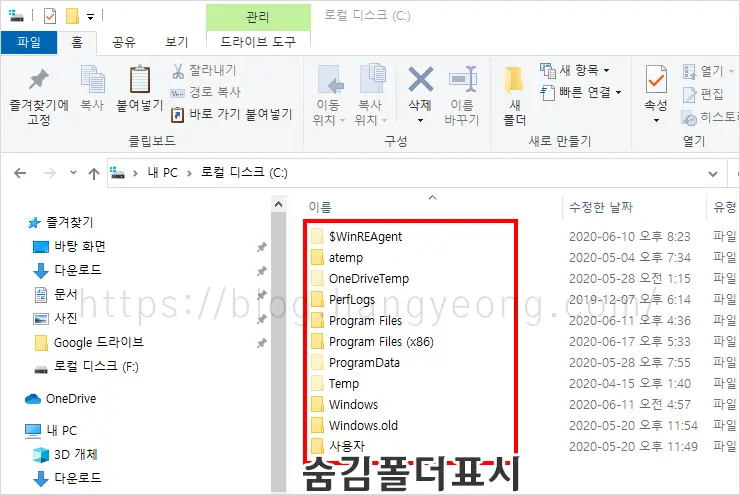Select the OneDriveTemp folder
The width and height of the screenshot is (740, 495).
point(360,278)
